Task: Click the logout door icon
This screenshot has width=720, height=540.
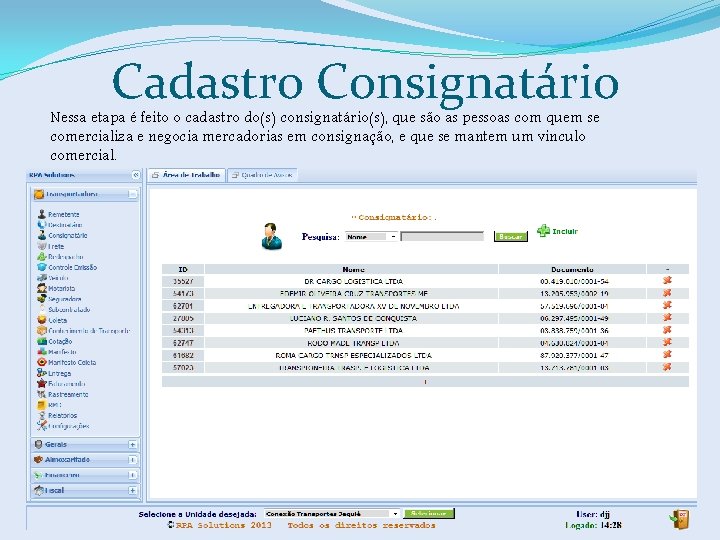Action: [680, 519]
